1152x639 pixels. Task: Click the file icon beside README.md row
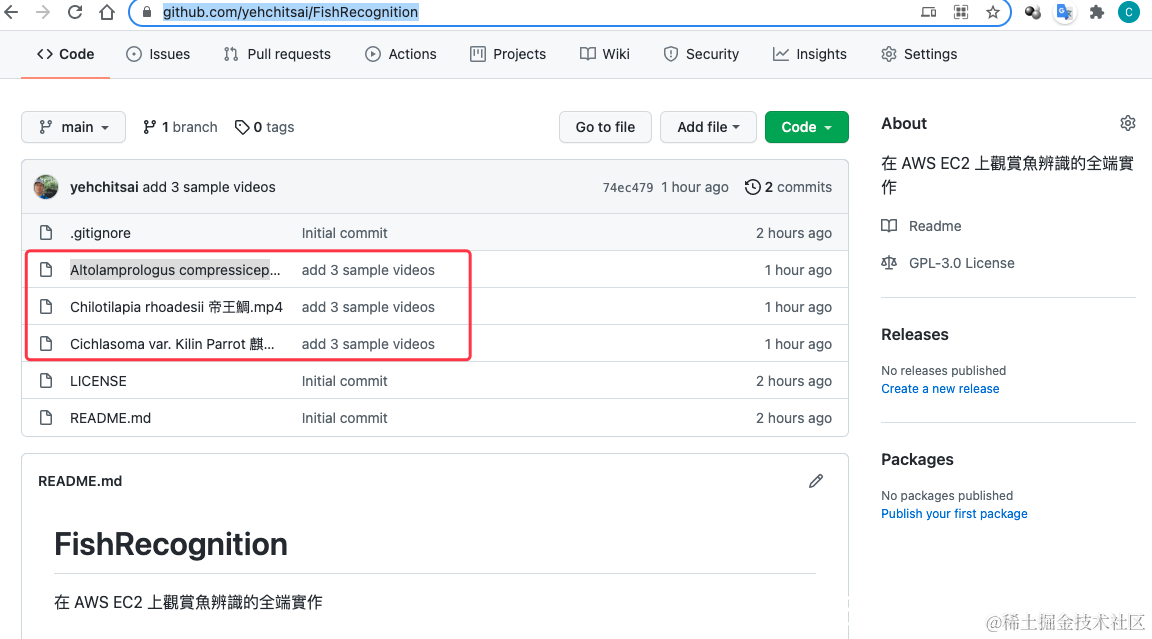click(x=46, y=418)
